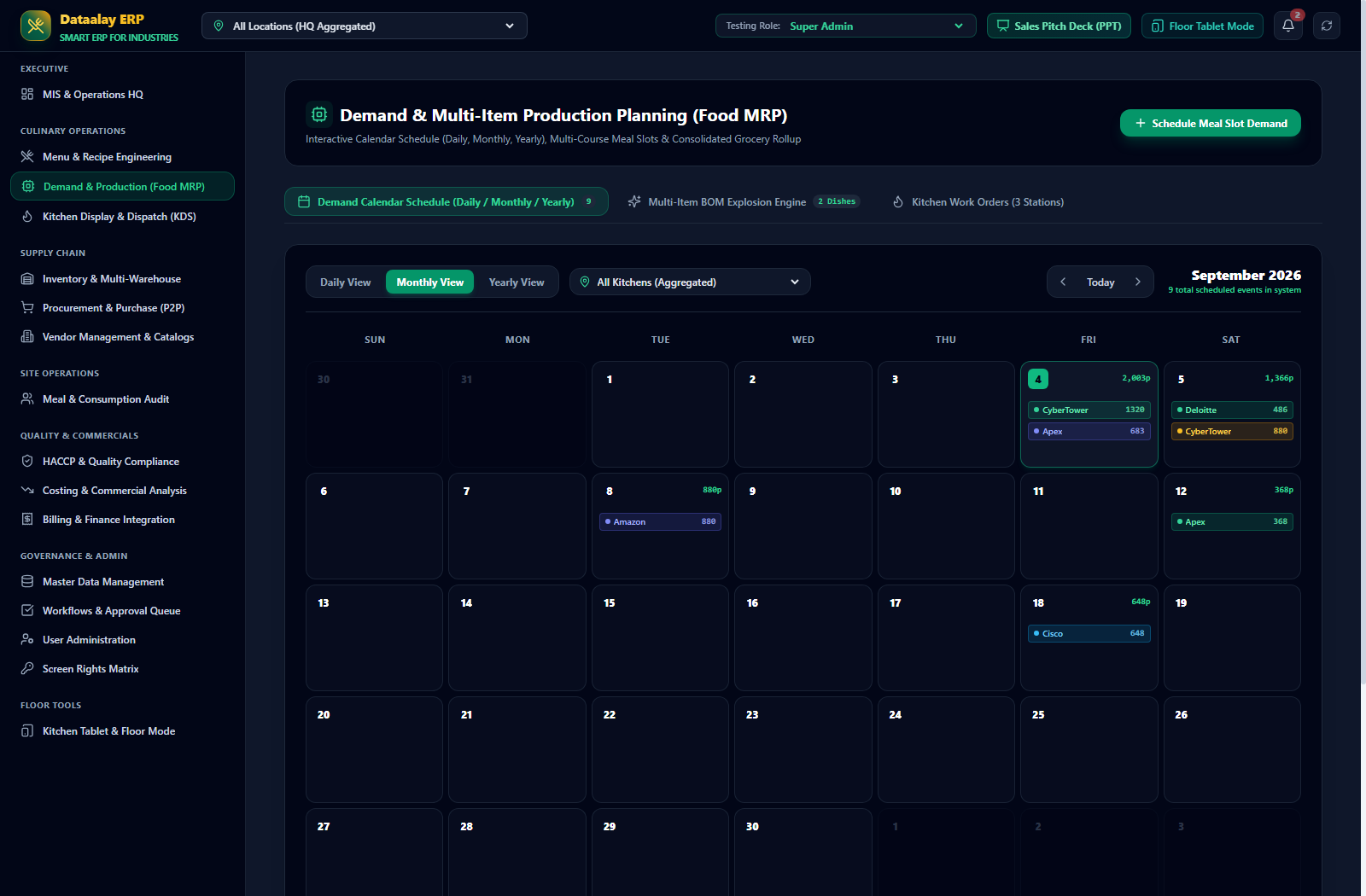The image size is (1366, 896).
Task: Enable Floor Tablet Mode
Action: [x=1202, y=26]
